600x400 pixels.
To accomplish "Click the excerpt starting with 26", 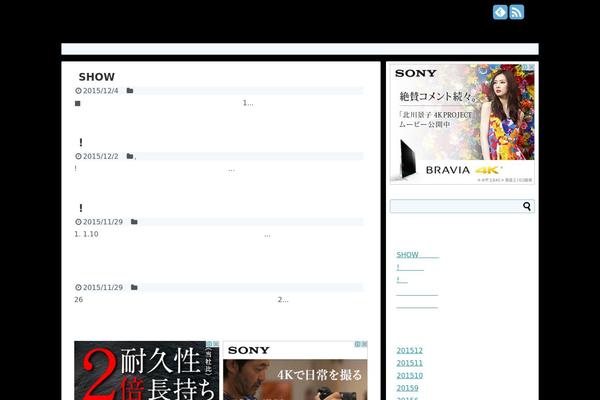I will tap(181, 300).
